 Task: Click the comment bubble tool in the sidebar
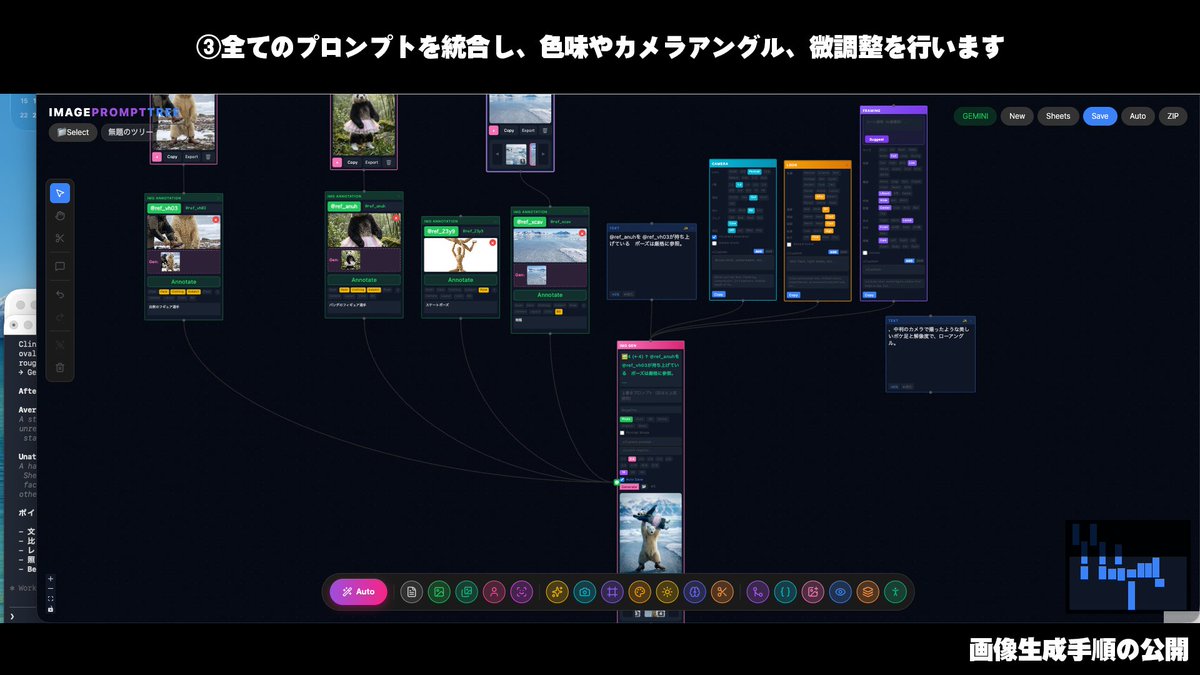click(x=60, y=267)
